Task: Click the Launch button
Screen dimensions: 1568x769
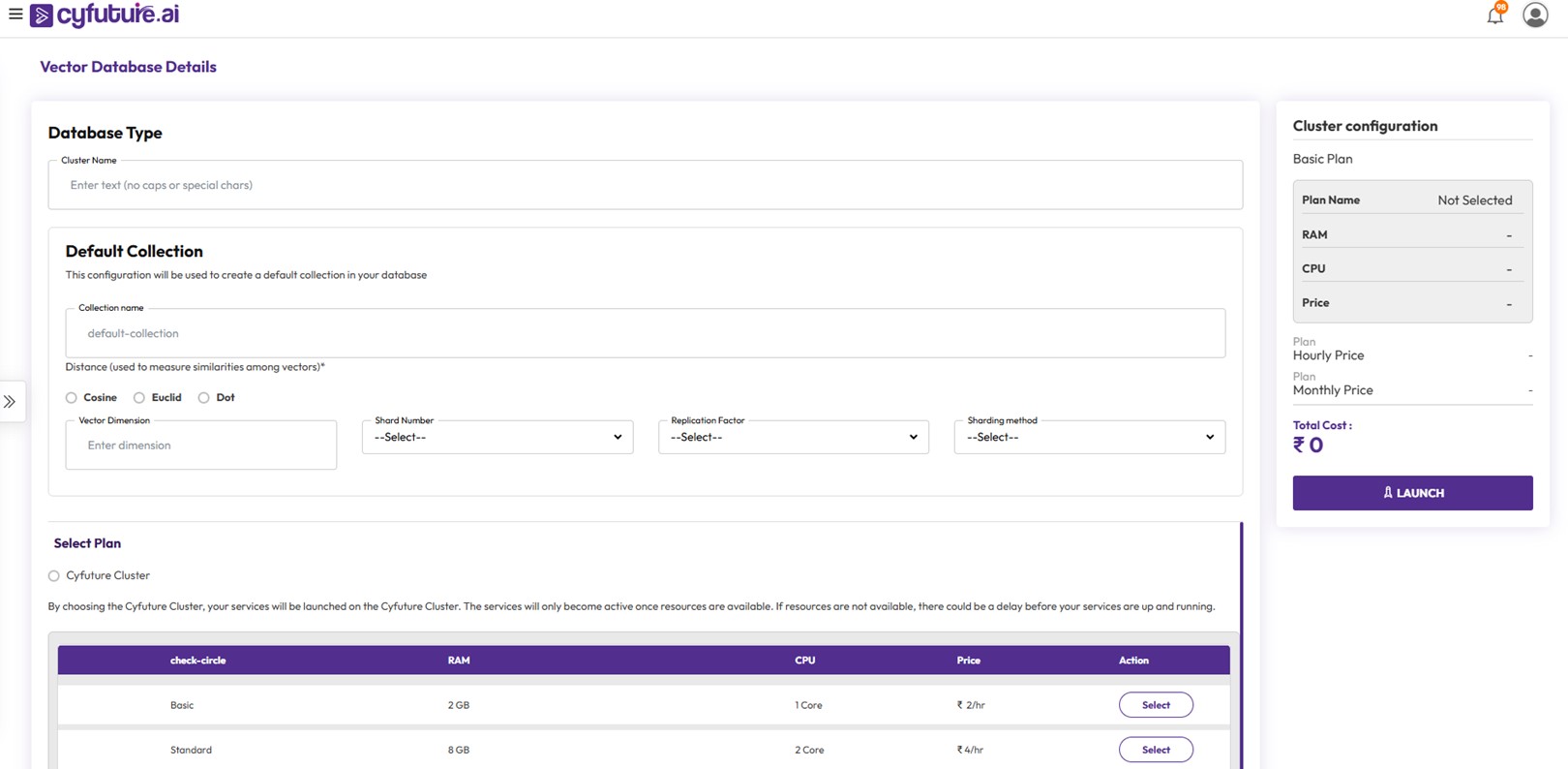Action: coord(1412,493)
